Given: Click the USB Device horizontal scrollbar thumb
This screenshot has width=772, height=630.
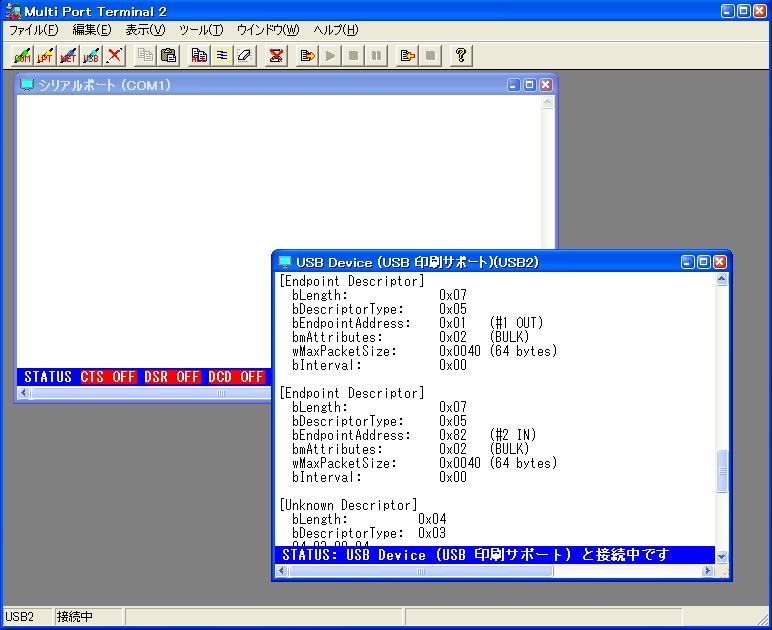Looking at the screenshot, I should 421,571.
